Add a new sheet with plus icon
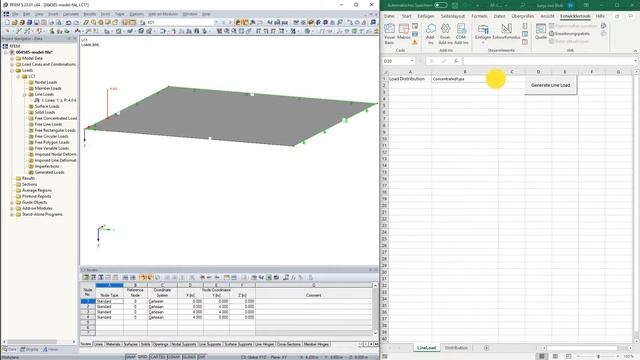This screenshot has width=640, height=360. [x=486, y=348]
